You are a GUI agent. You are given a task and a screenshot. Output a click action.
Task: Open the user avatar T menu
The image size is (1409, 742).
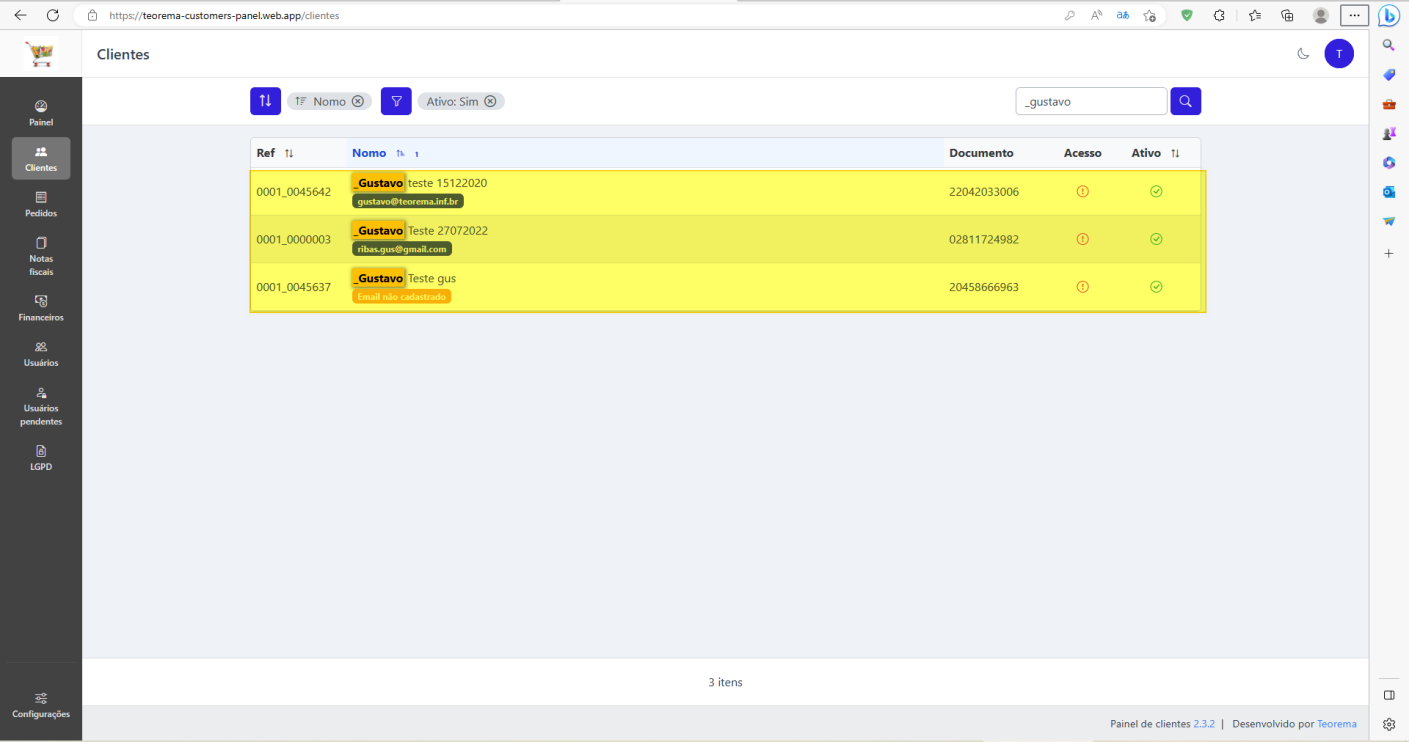coord(1339,54)
